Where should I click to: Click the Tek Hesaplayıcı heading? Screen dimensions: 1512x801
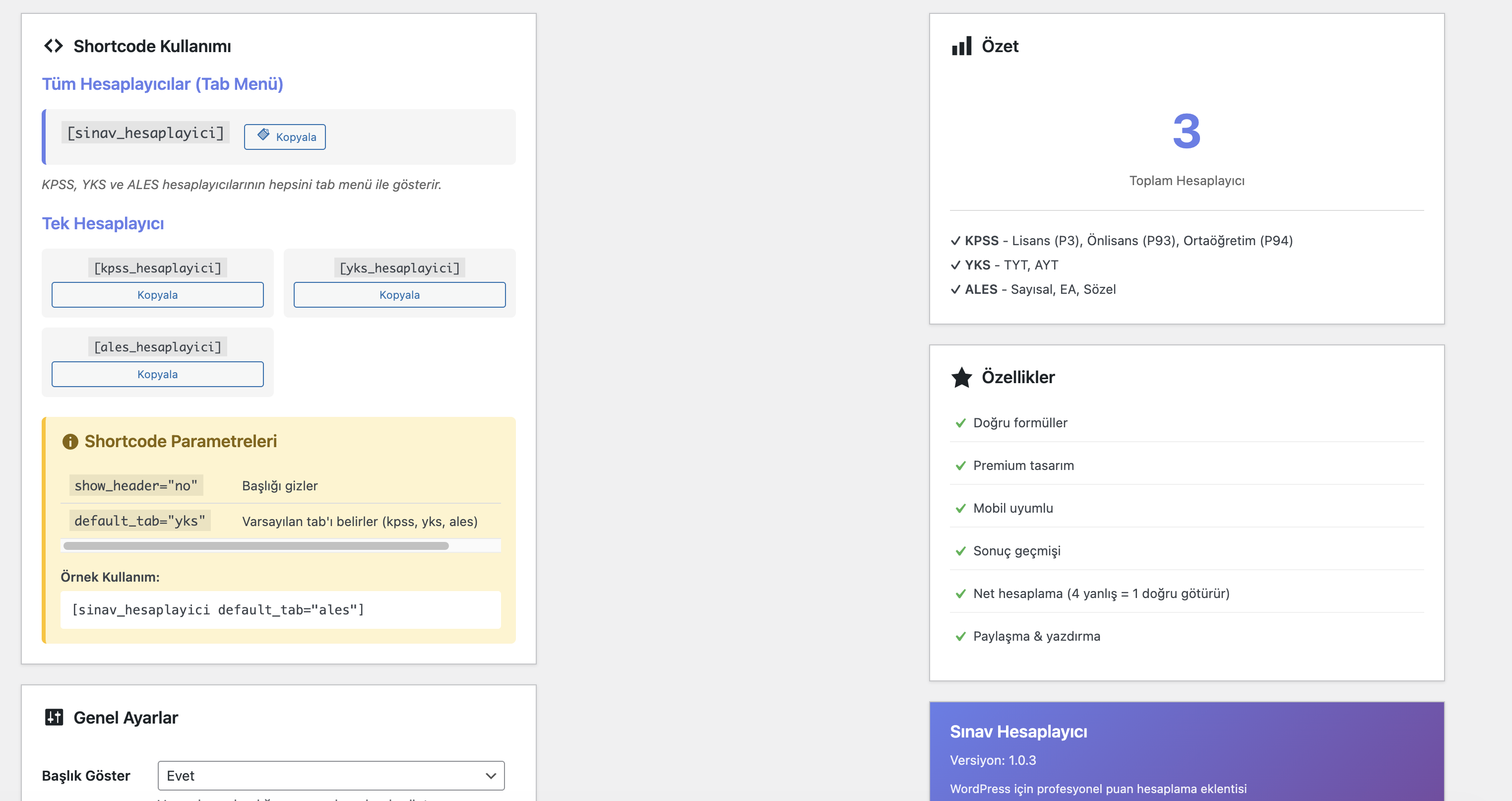103,224
